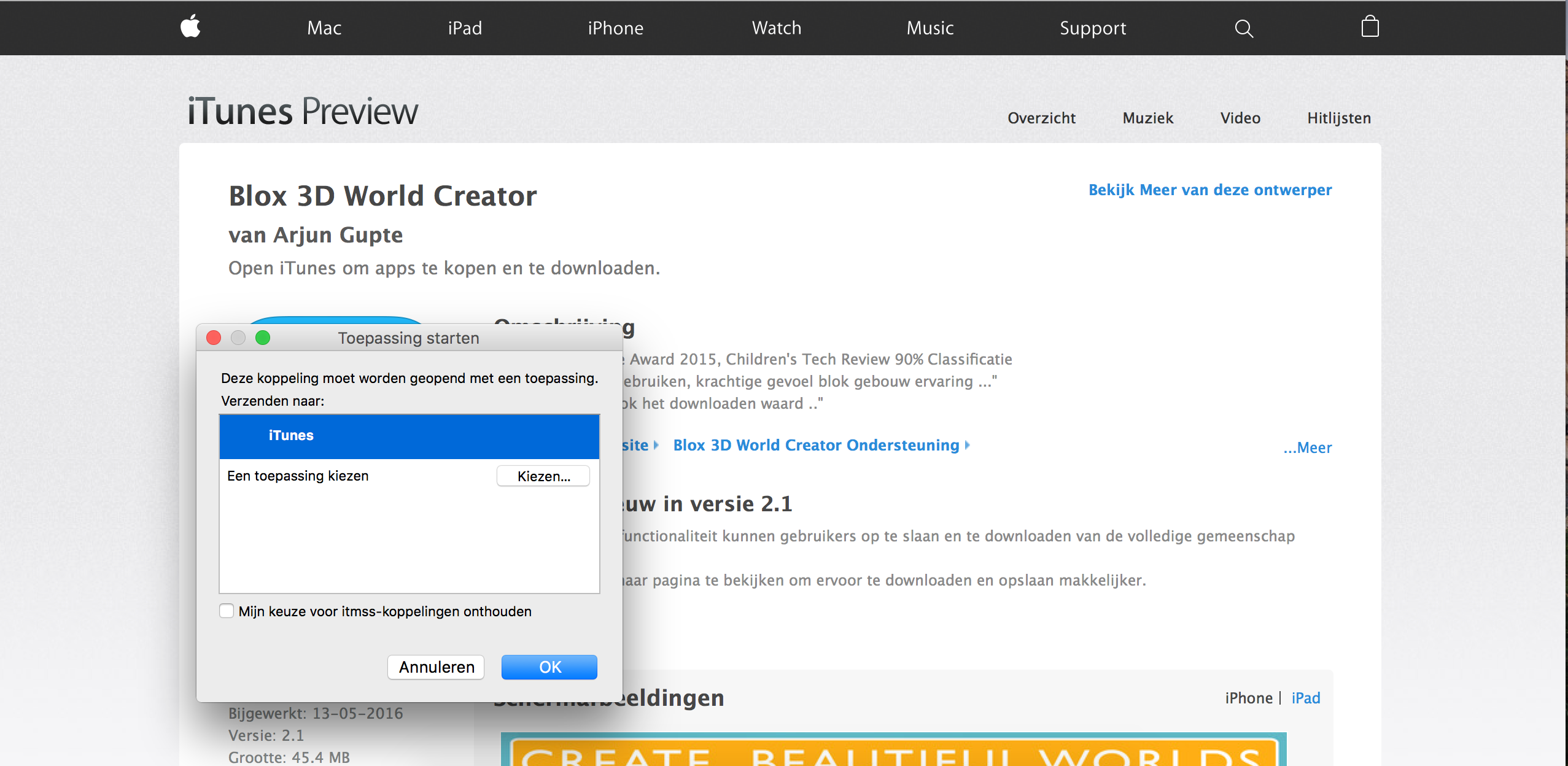
Task: Click the Annuleren button
Action: (436, 667)
